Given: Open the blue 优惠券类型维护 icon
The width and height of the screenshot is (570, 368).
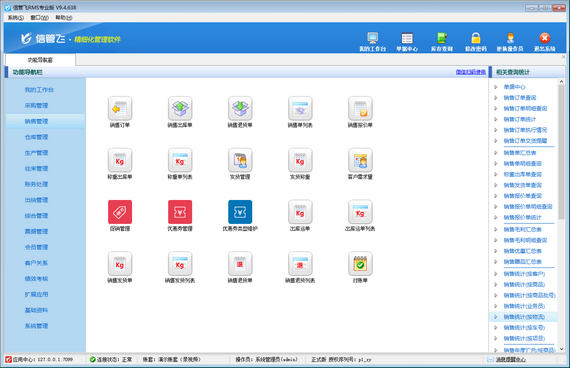Looking at the screenshot, I should [x=240, y=212].
